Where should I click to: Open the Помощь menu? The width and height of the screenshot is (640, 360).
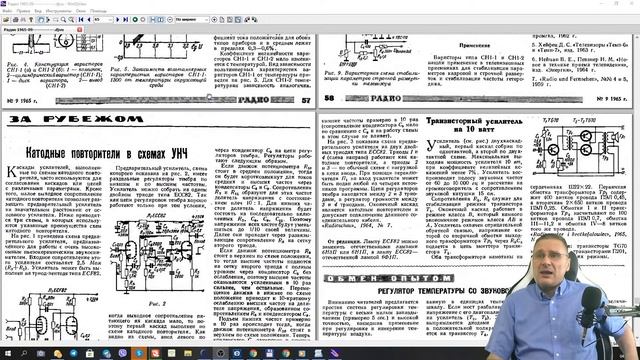(x=98, y=11)
